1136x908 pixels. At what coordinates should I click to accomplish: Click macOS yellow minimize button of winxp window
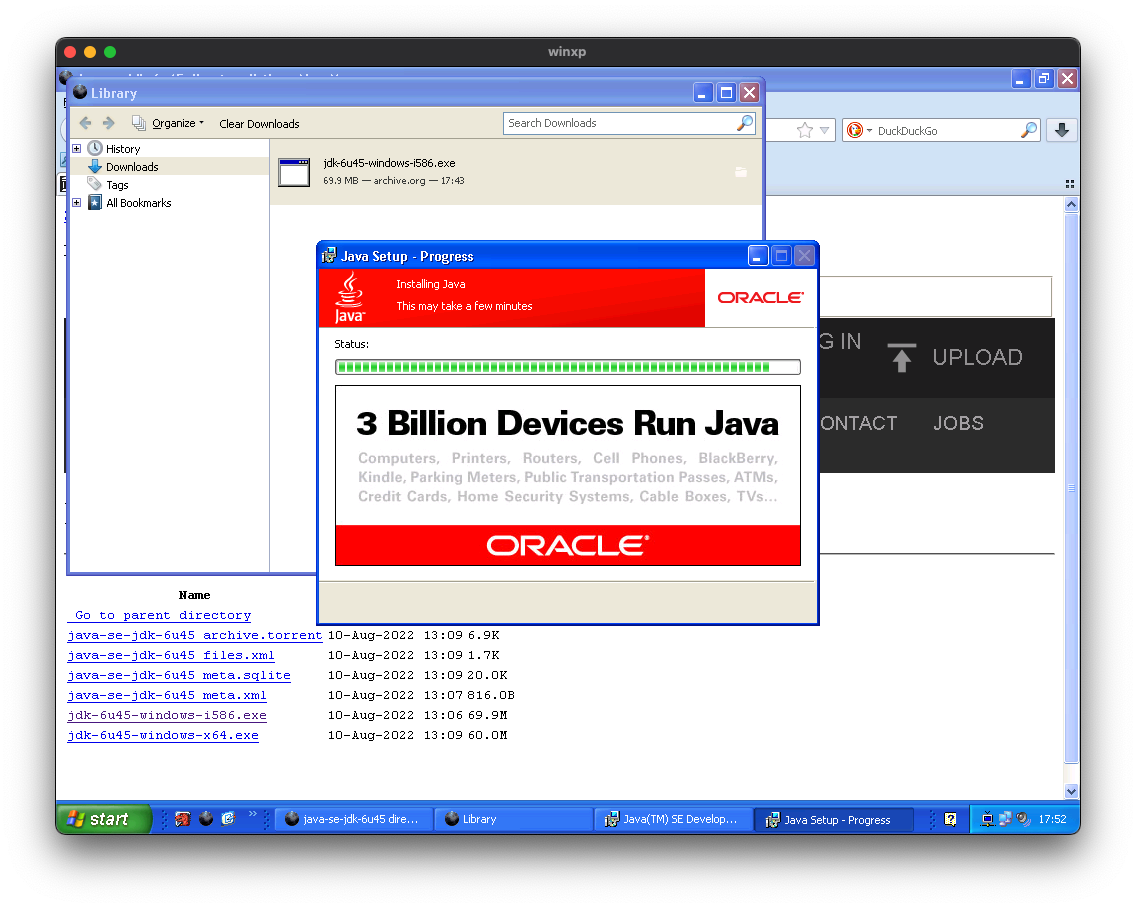(x=90, y=52)
